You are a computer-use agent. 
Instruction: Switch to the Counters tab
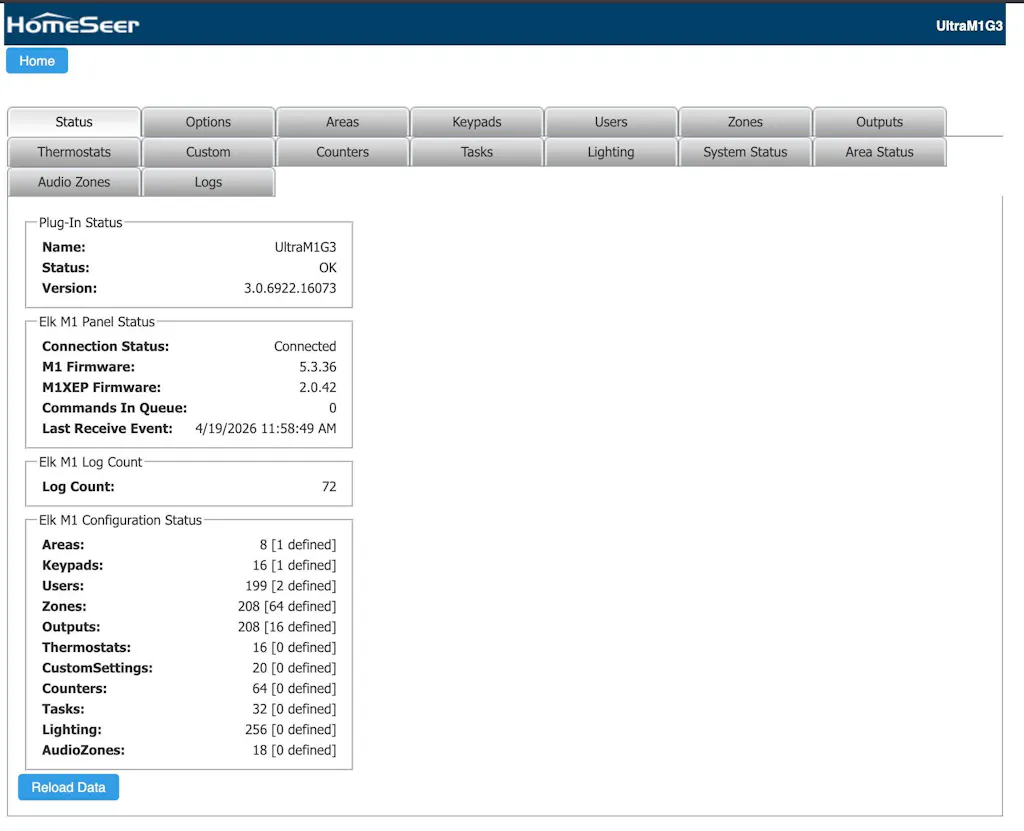342,152
